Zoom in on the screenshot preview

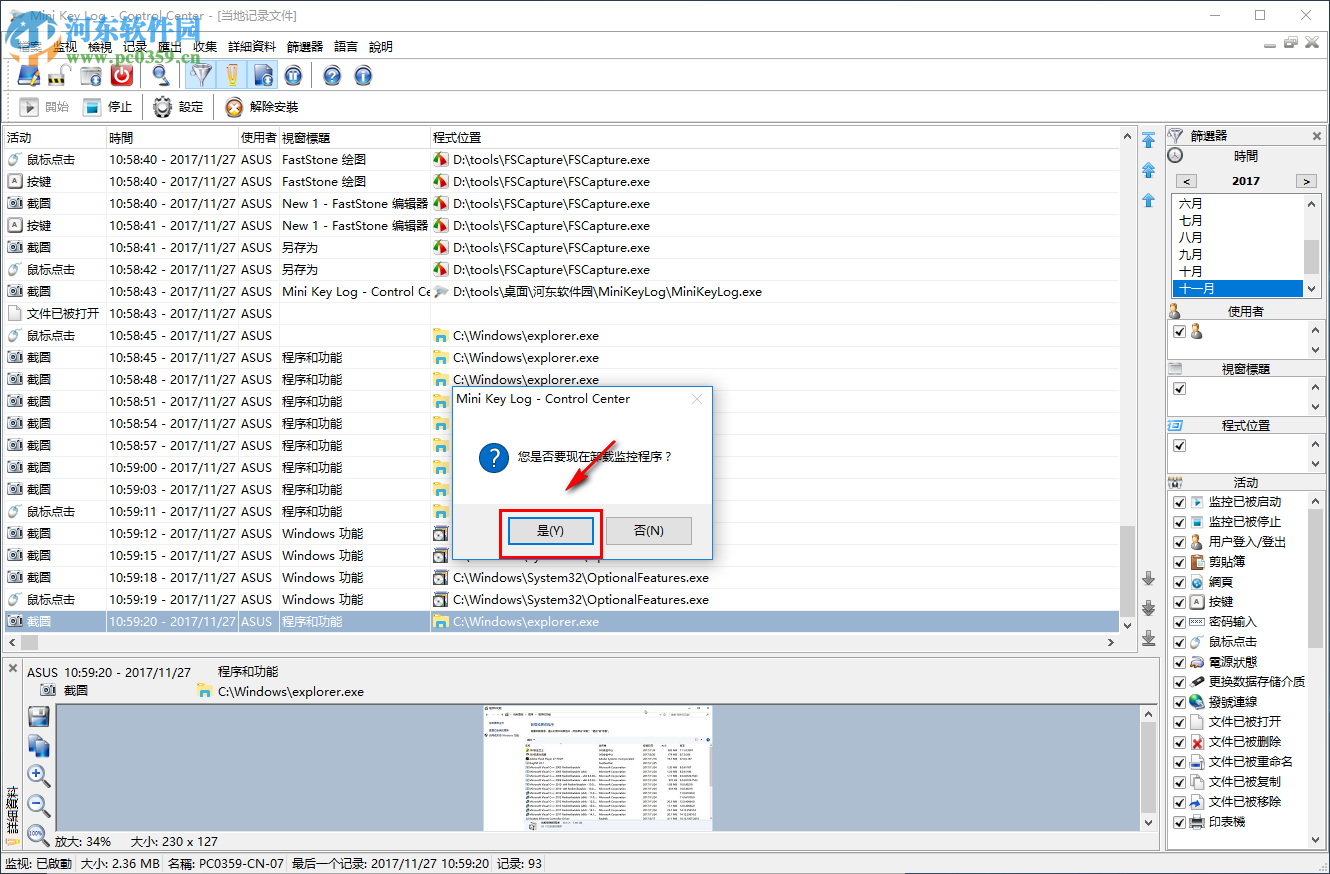pyautogui.click(x=39, y=776)
